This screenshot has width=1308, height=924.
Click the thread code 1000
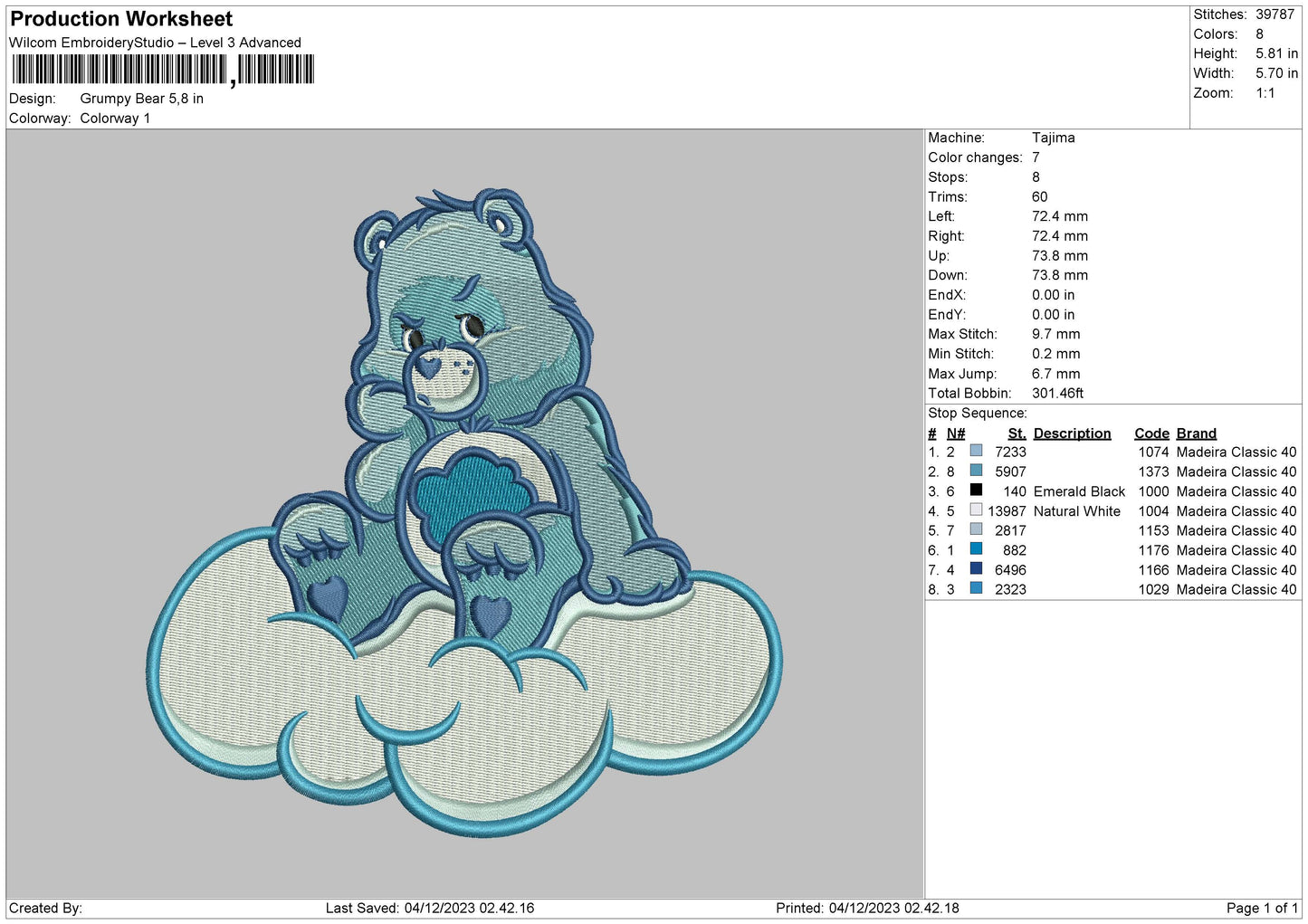coord(1153,492)
